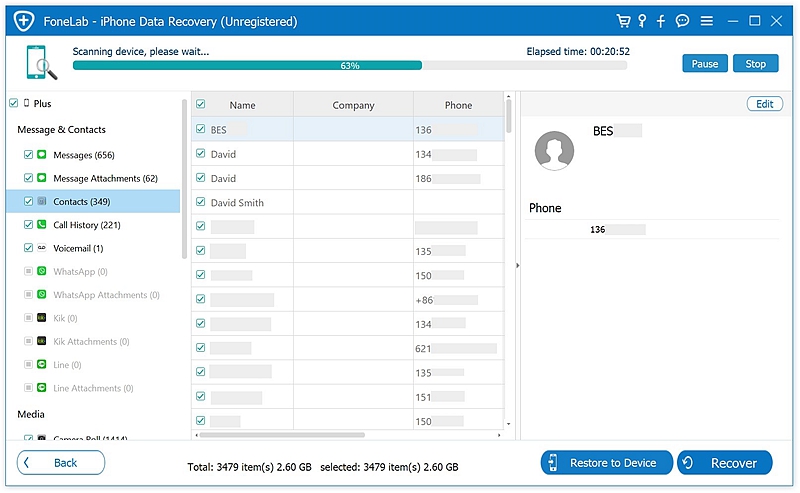The width and height of the screenshot is (800, 493).
Task: Click the contact list scroll-down arrow
Action: click(508, 424)
